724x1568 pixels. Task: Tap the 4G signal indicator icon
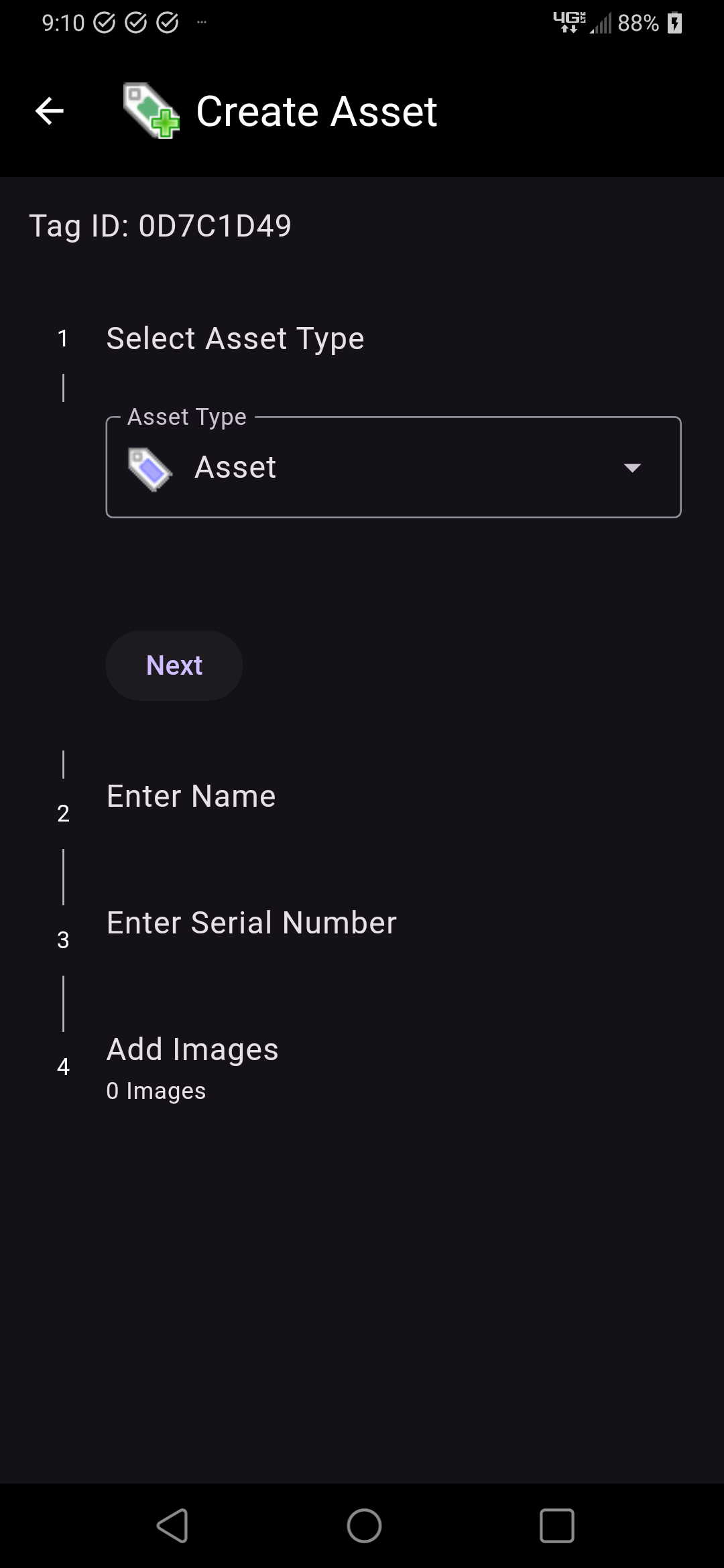tap(568, 23)
